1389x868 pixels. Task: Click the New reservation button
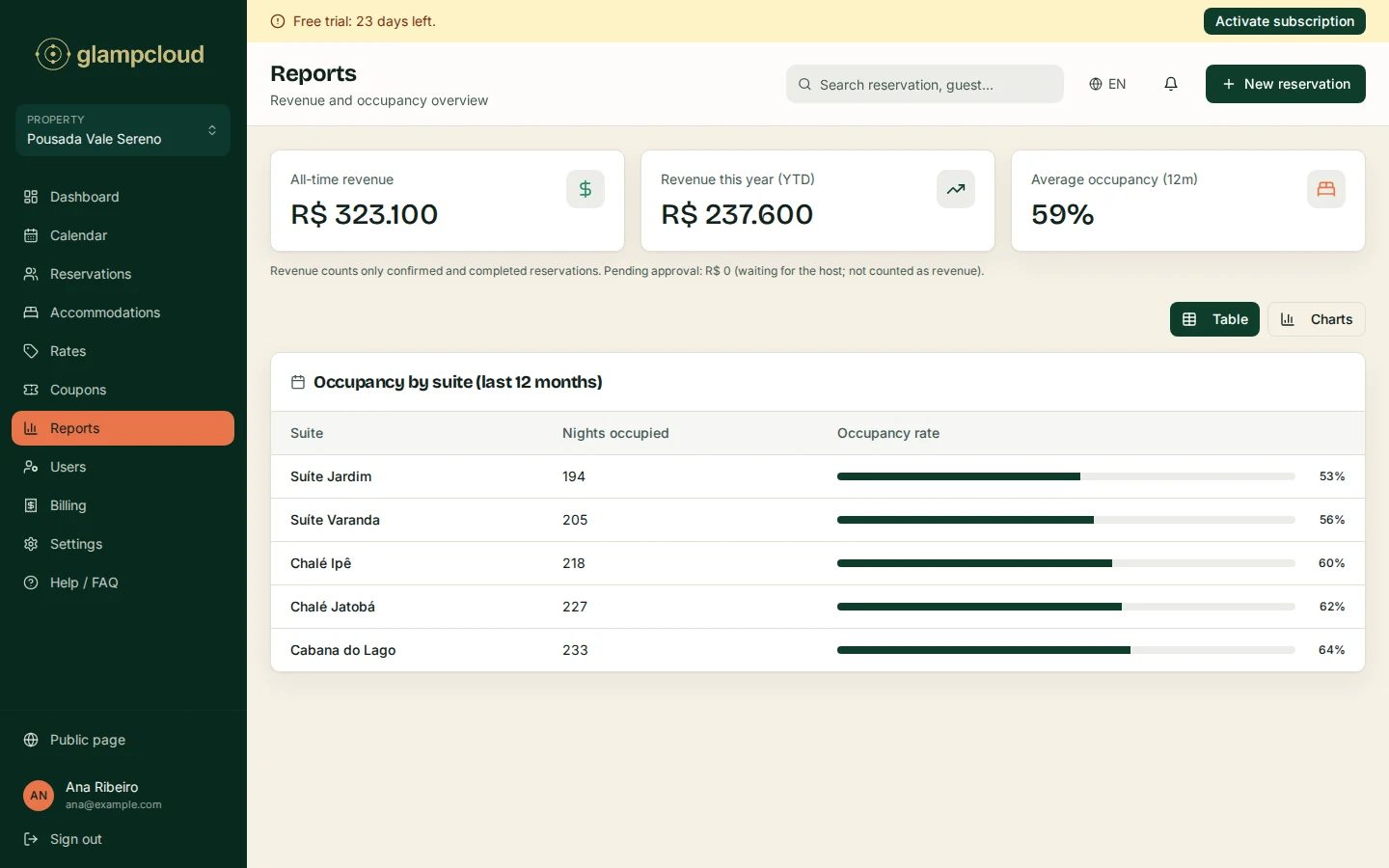coord(1285,84)
